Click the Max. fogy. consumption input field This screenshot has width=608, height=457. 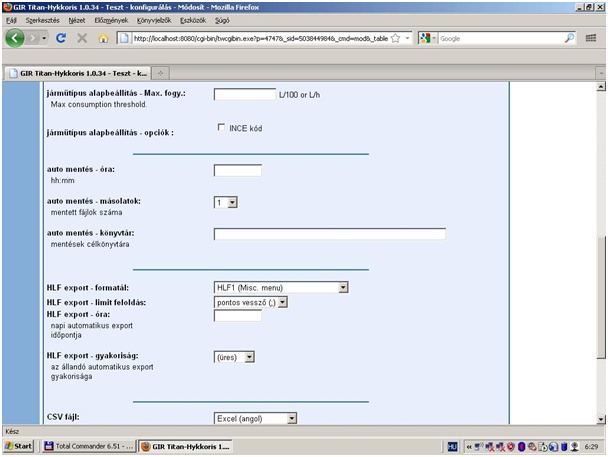245,94
